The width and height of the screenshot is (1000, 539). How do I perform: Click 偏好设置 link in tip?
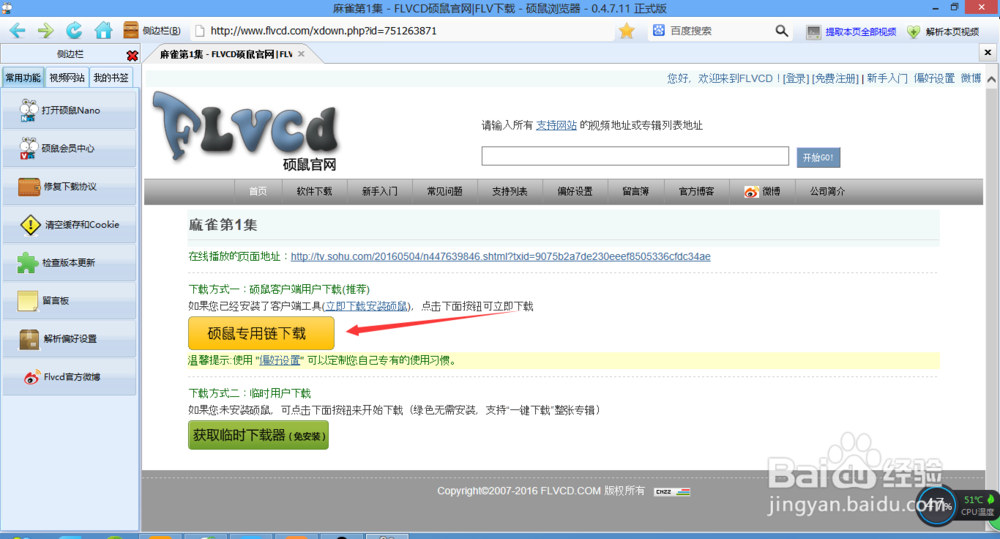click(279, 360)
